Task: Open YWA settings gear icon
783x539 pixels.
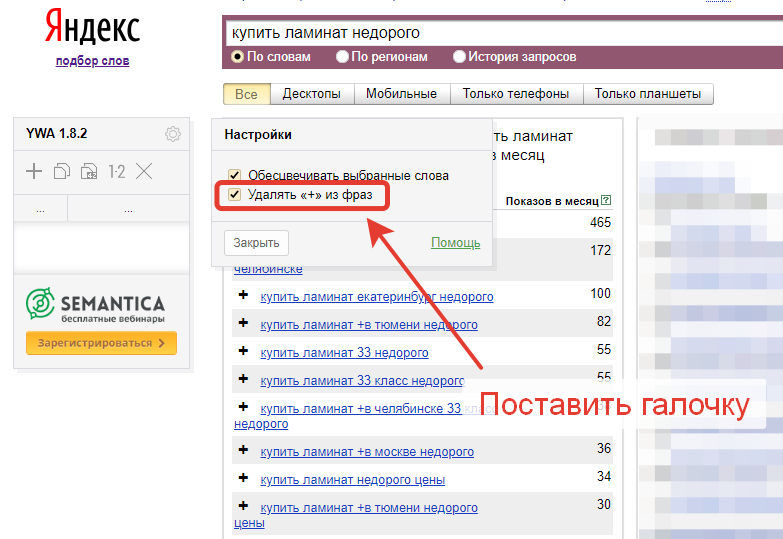Action: (173, 134)
